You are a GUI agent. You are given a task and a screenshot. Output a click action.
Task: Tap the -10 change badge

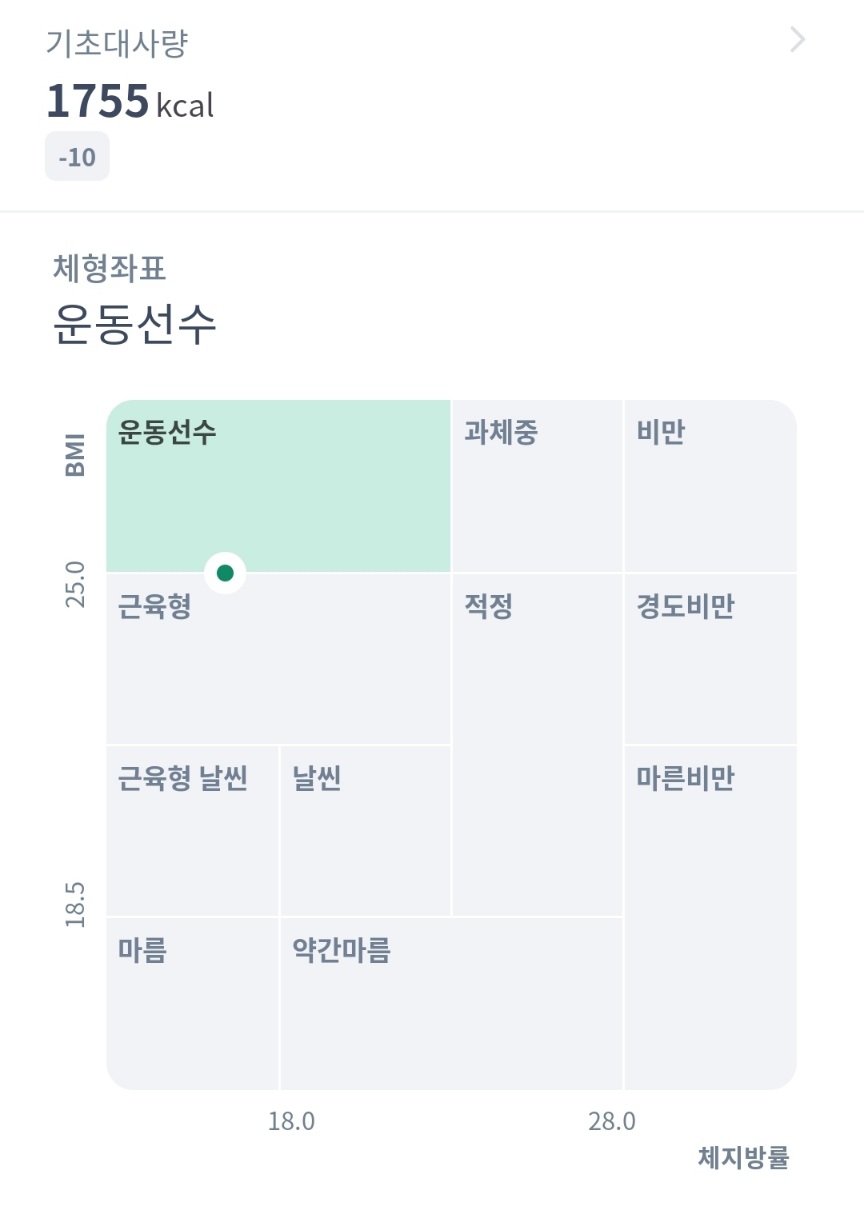point(77,158)
